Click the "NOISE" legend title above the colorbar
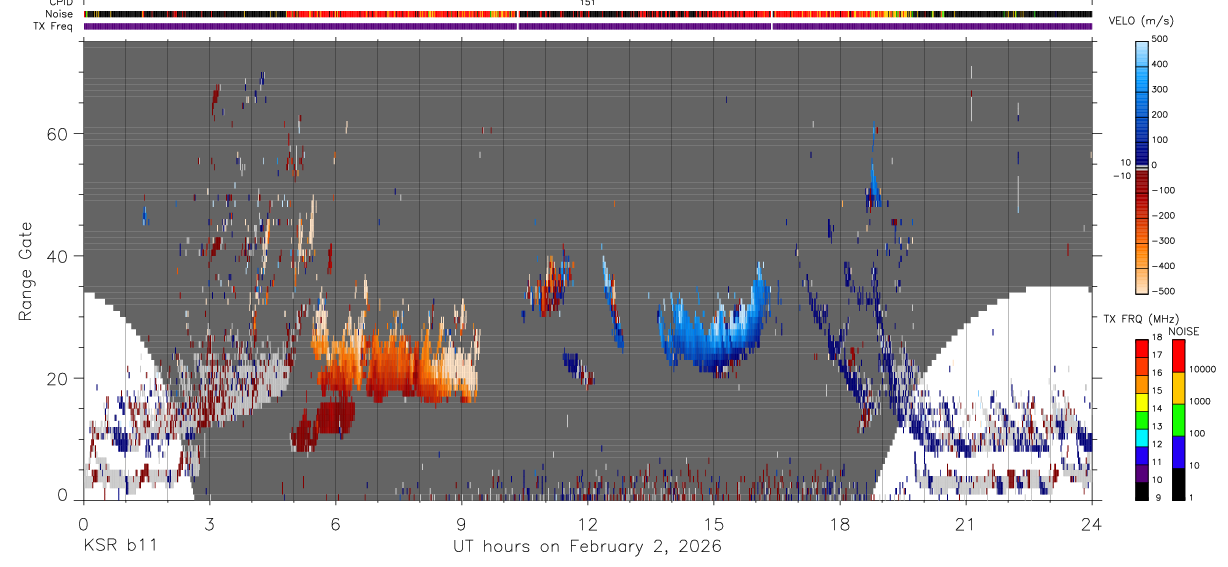This screenshot has height=567, width=1228. click(1183, 331)
